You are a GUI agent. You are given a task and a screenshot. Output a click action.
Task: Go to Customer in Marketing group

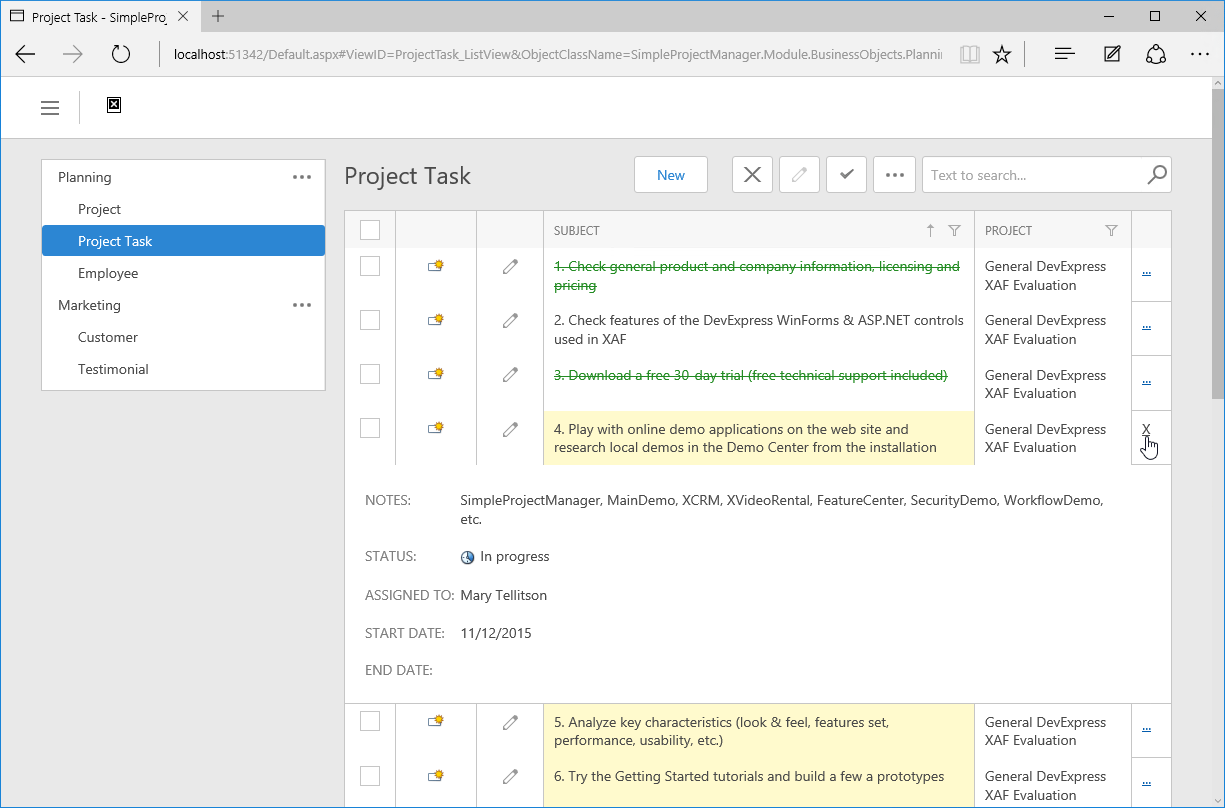pyautogui.click(x=108, y=337)
